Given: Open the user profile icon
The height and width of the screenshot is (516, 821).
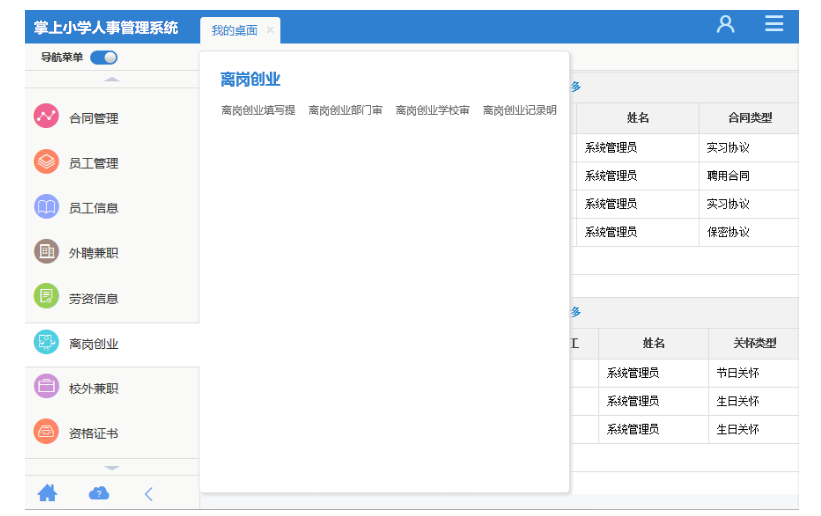Looking at the screenshot, I should 725,24.
